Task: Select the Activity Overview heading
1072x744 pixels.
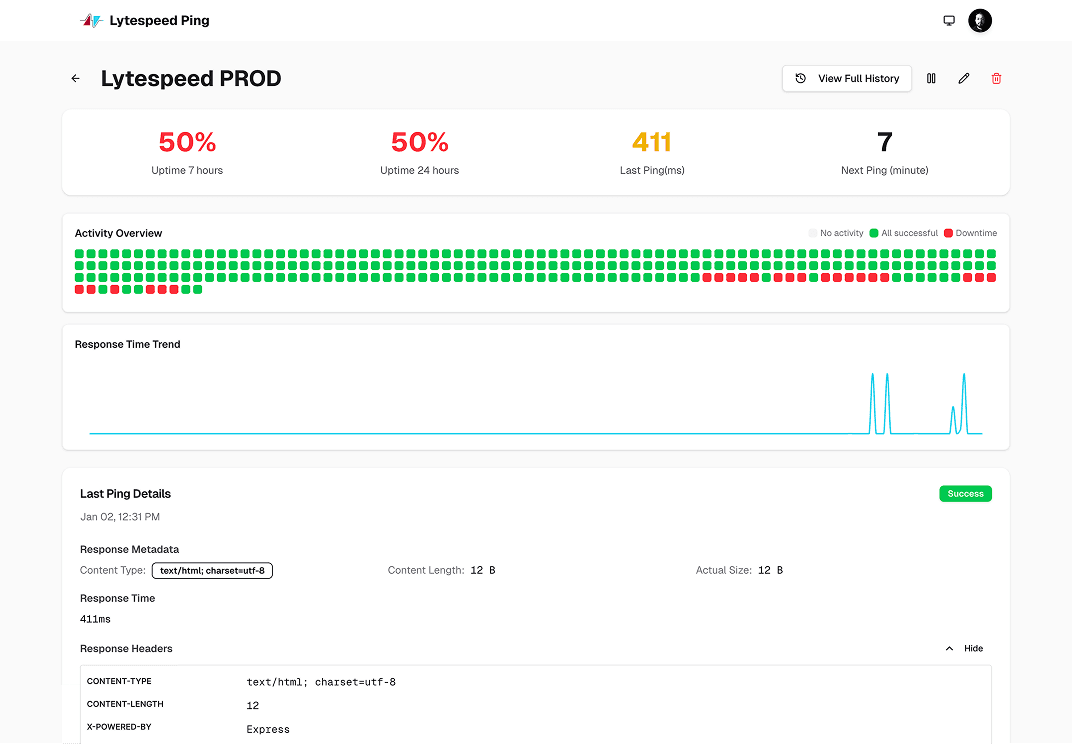Action: point(118,233)
